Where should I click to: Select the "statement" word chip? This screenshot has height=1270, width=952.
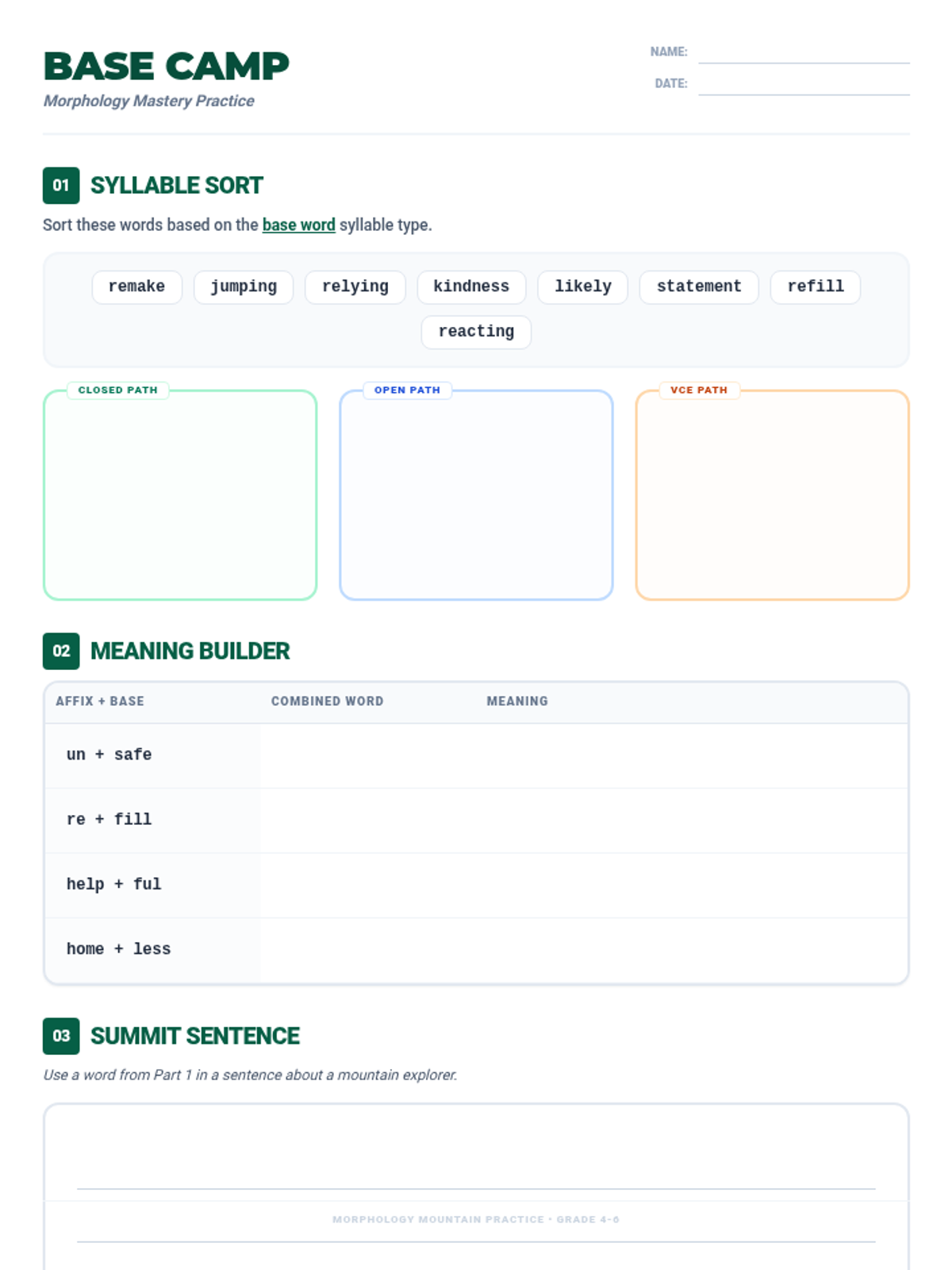point(698,287)
